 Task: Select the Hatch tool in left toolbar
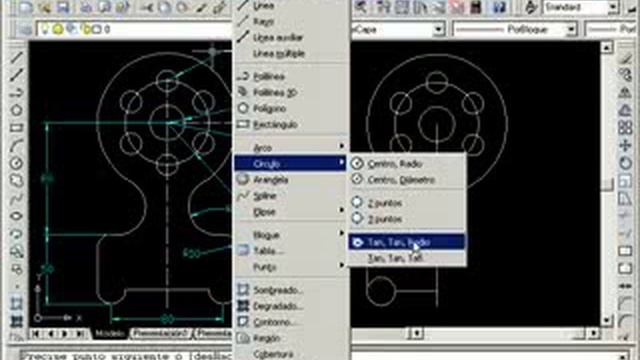16,304
